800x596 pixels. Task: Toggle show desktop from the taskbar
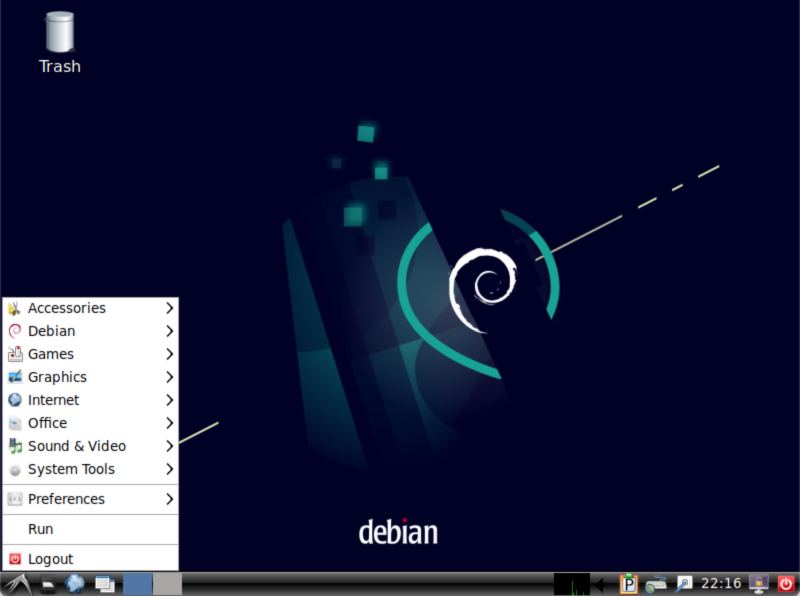(x=104, y=583)
